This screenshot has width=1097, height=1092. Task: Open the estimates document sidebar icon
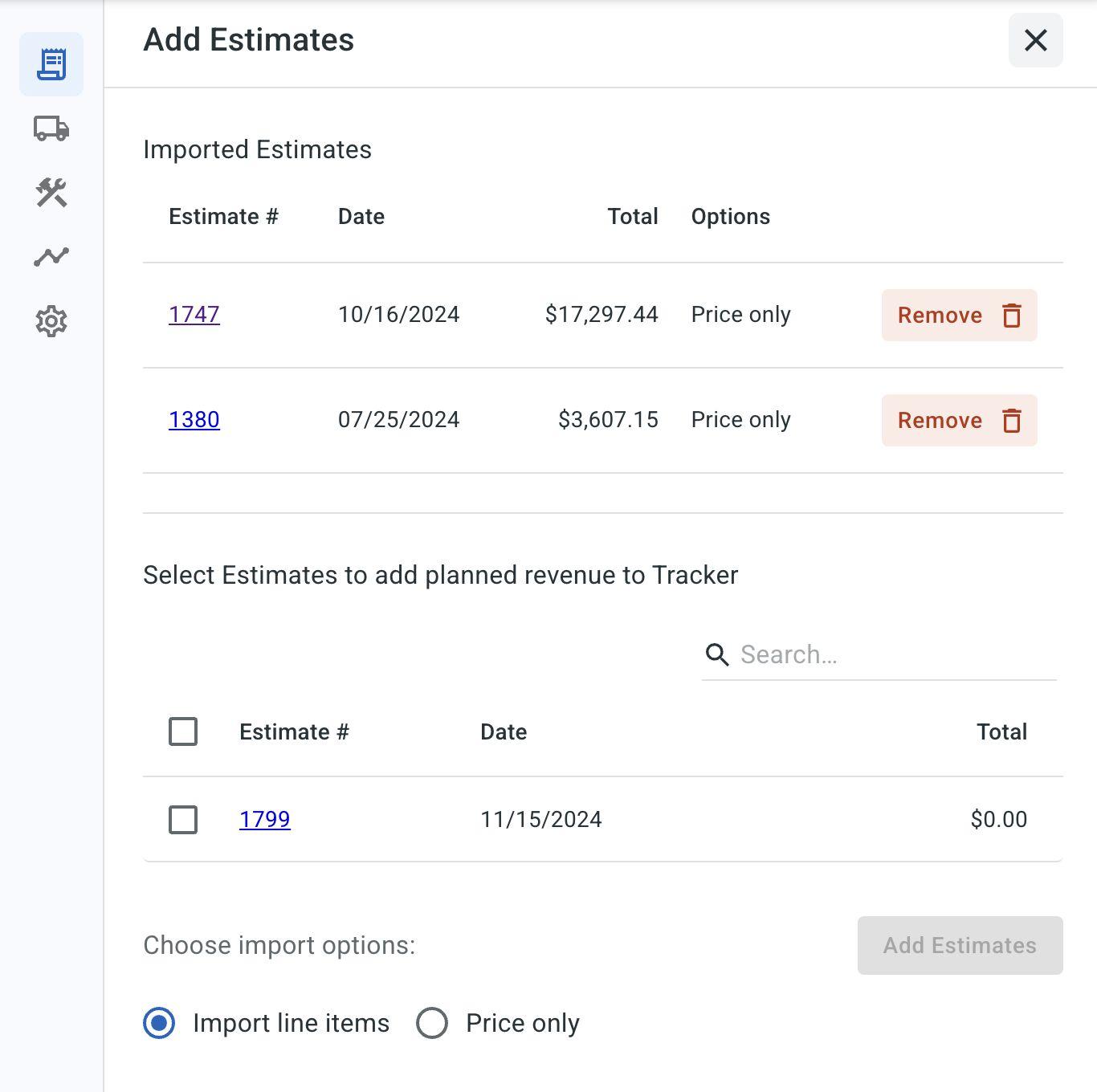point(51,64)
